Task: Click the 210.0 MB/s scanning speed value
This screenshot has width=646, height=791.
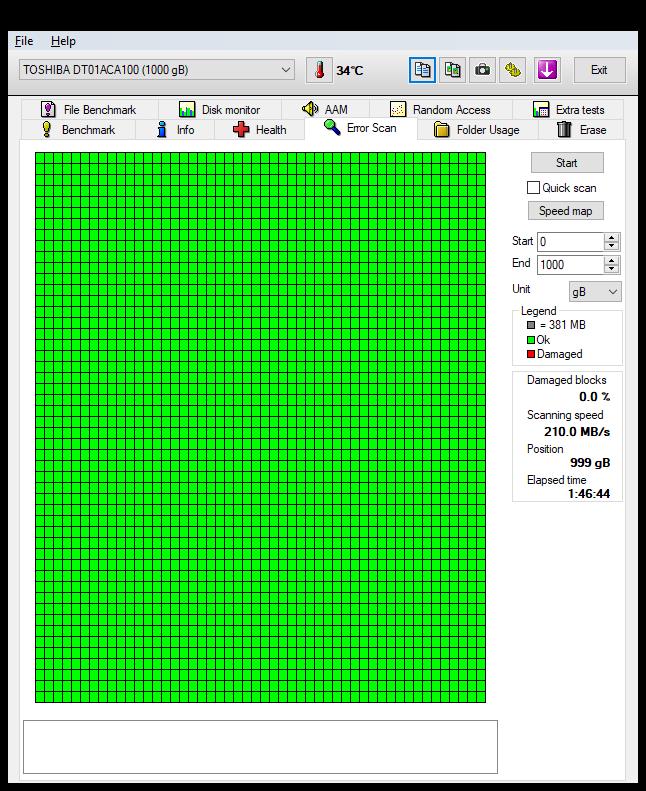Action: pyautogui.click(x=577, y=432)
